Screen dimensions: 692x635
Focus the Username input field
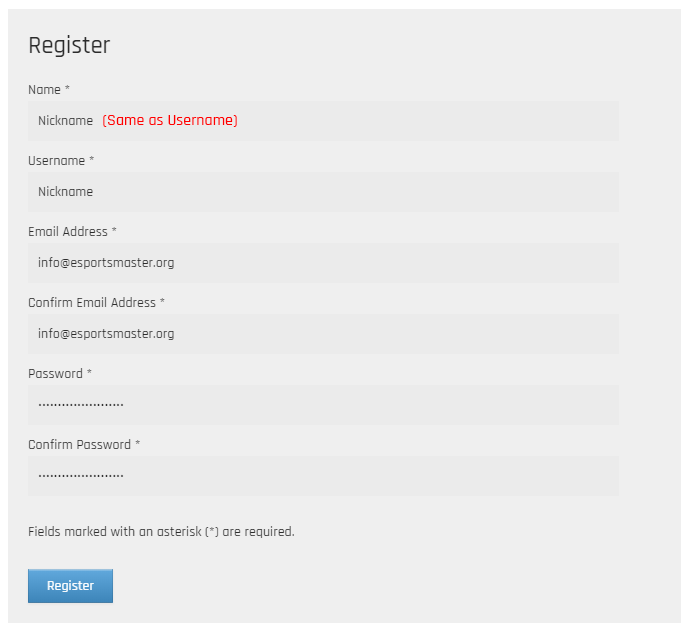pos(323,192)
